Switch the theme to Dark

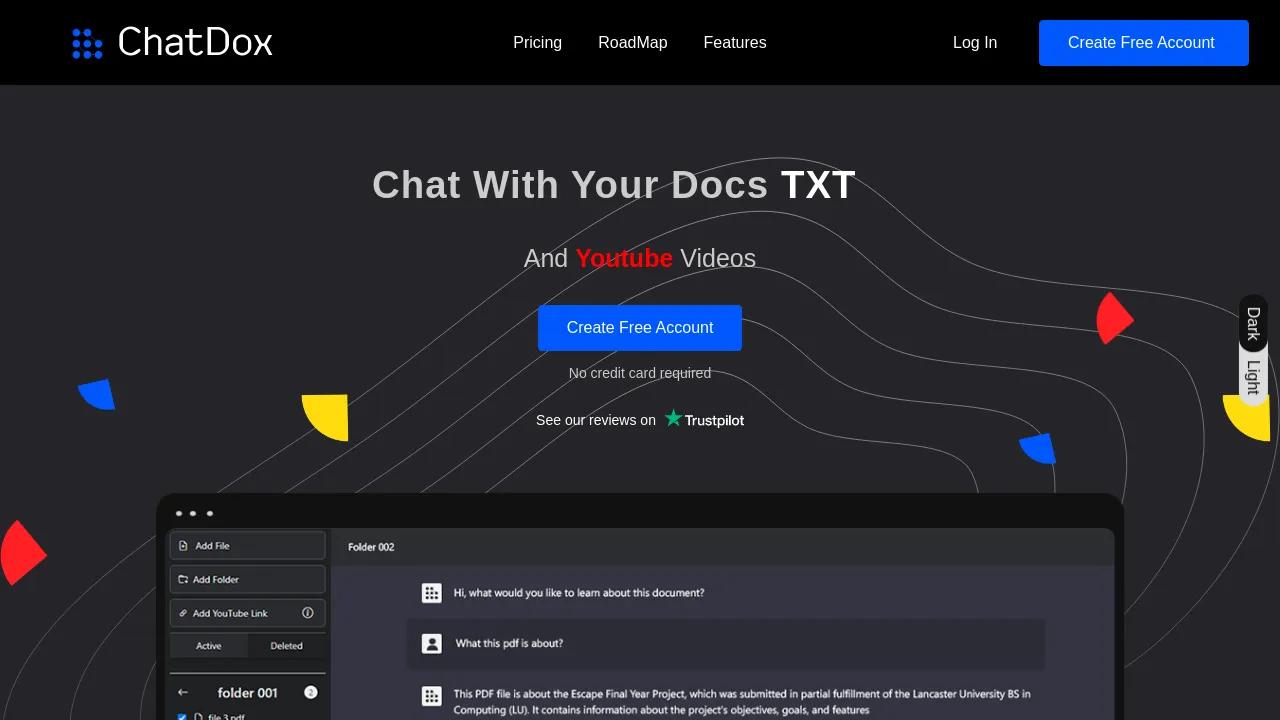(1253, 323)
